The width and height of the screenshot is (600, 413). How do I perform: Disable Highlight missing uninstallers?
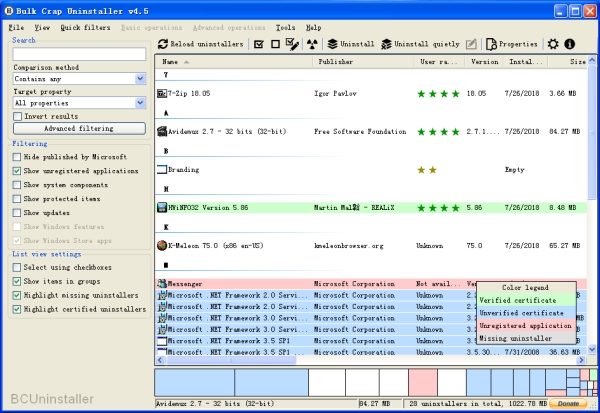(16, 295)
